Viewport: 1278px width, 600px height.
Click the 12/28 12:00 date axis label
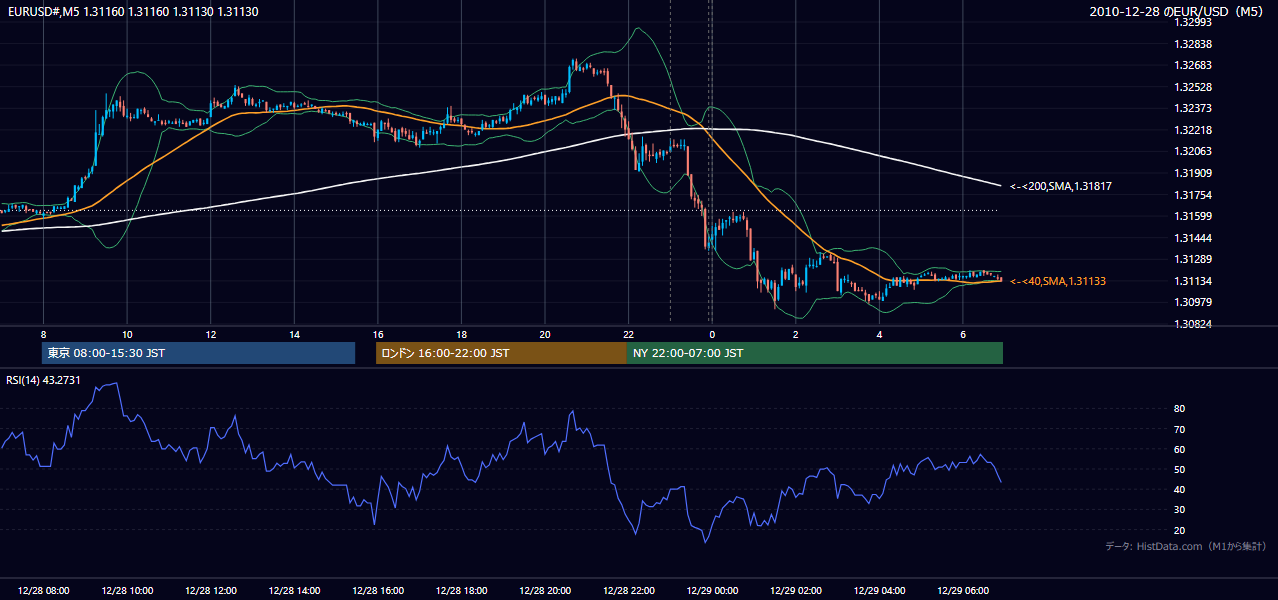coord(211,591)
